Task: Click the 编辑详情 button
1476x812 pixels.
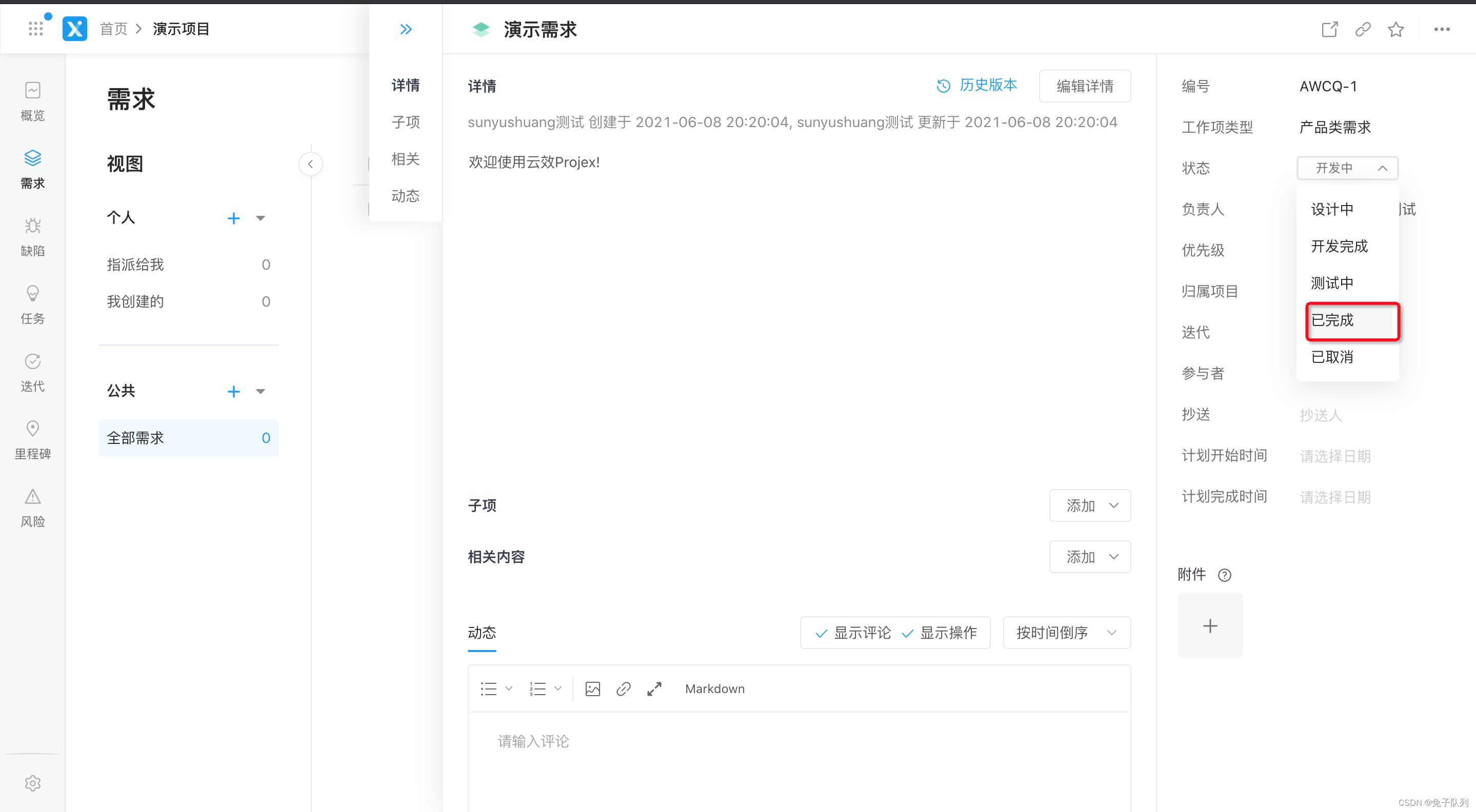Action: (1085, 87)
